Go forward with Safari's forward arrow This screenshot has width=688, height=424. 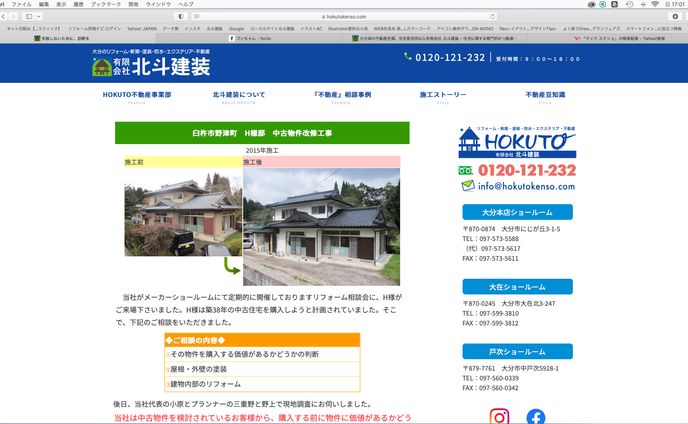pos(13,16)
